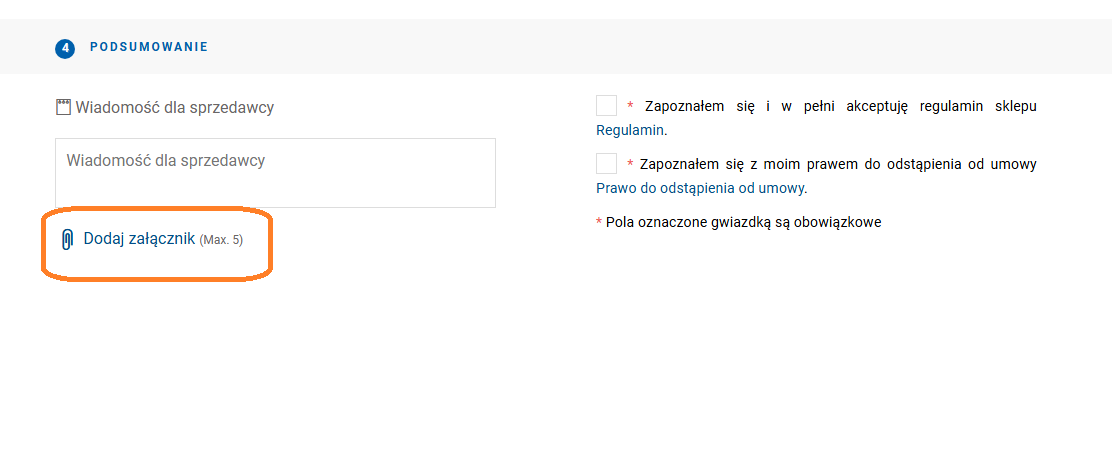Click the '(Max. 5)' attachment limit text
This screenshot has height=449, width=1112.
pyautogui.click(x=221, y=241)
